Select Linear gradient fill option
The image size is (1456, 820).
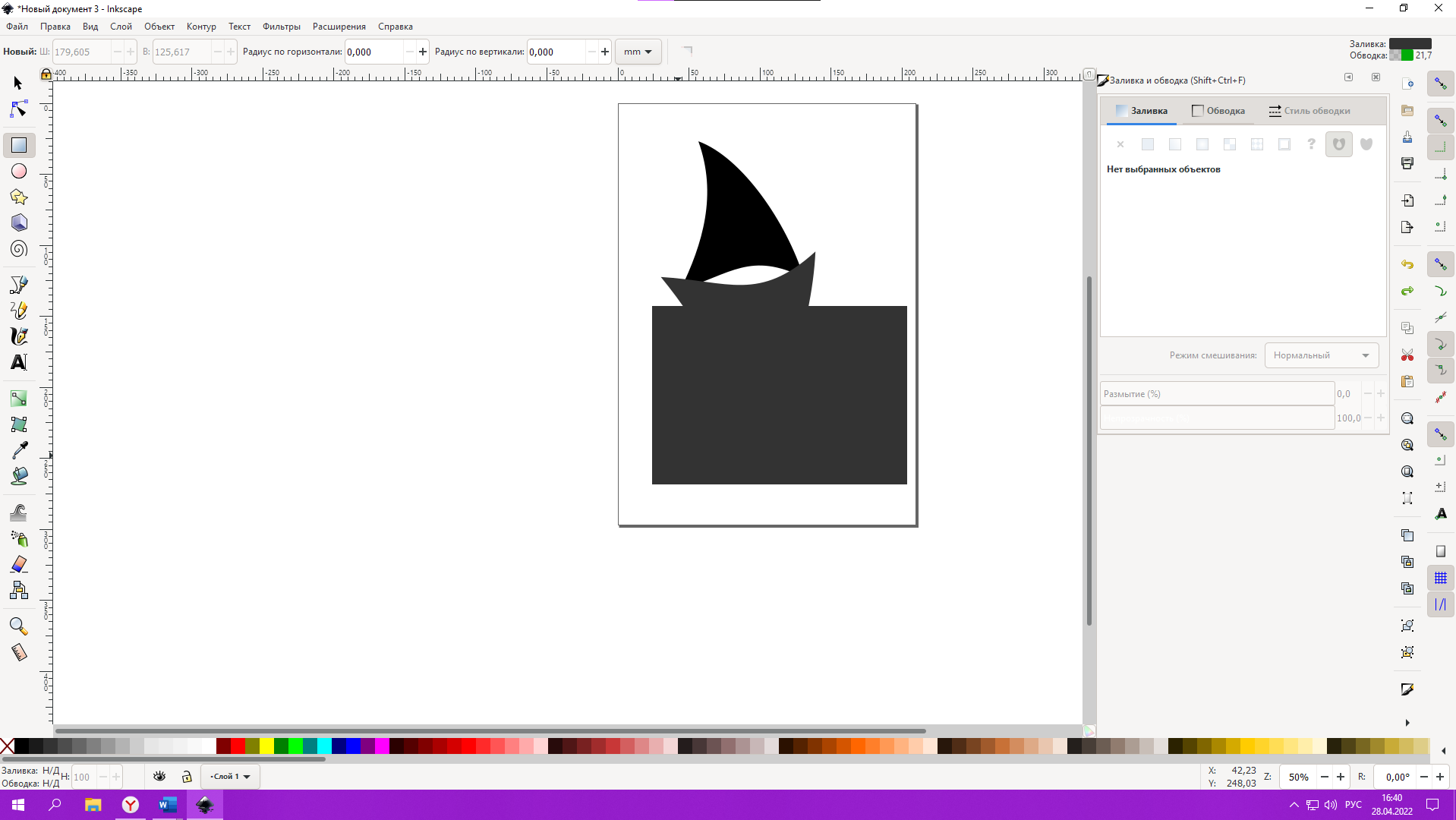pos(1175,144)
